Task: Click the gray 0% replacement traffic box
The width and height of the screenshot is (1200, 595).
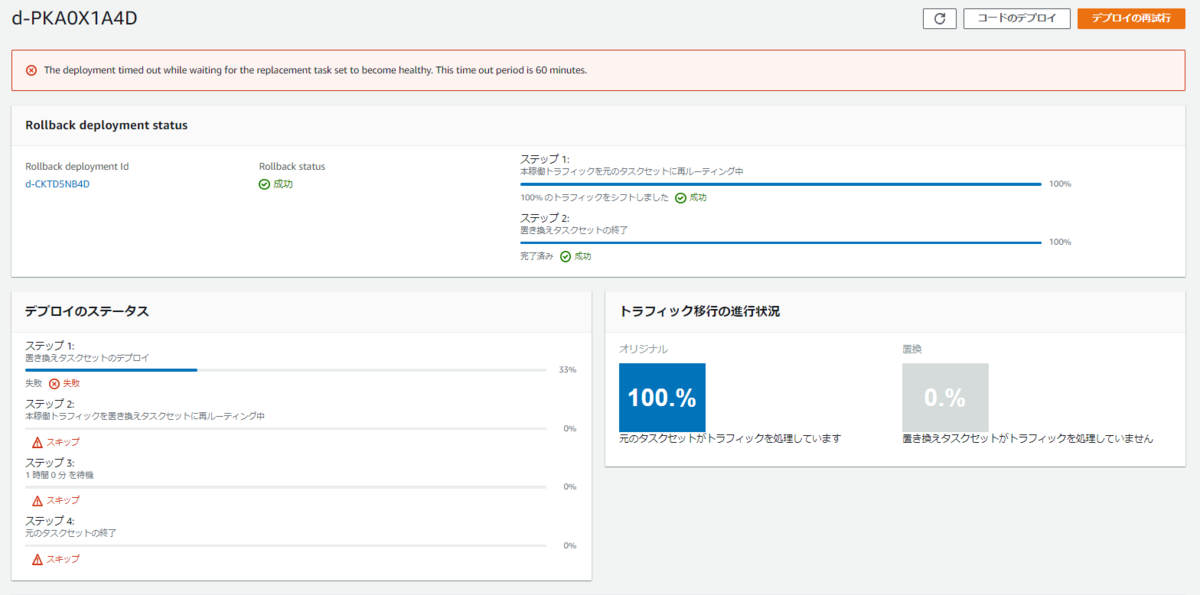Action: [945, 397]
